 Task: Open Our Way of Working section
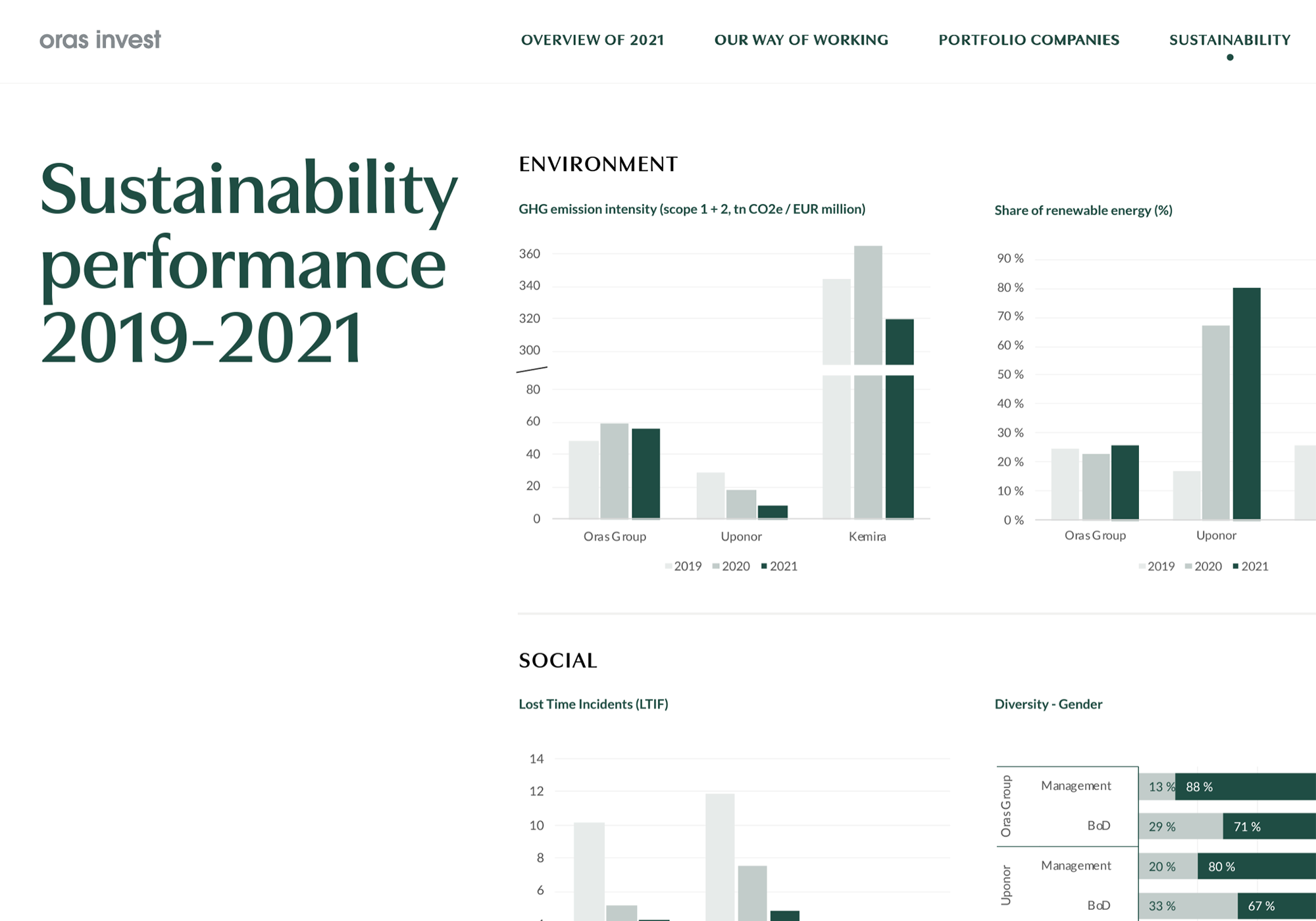pos(801,40)
